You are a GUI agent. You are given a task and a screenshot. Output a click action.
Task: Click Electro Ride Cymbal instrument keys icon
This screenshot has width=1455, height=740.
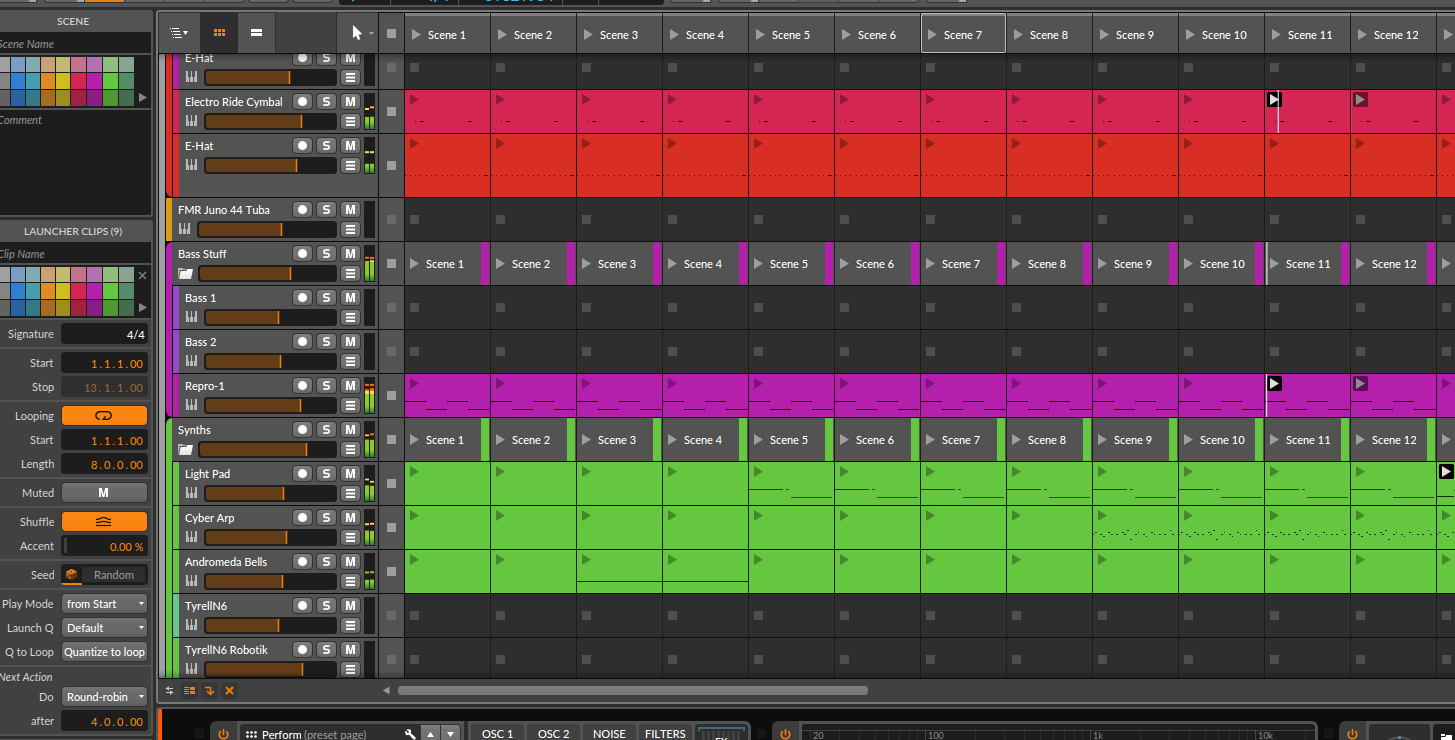[x=191, y=121]
